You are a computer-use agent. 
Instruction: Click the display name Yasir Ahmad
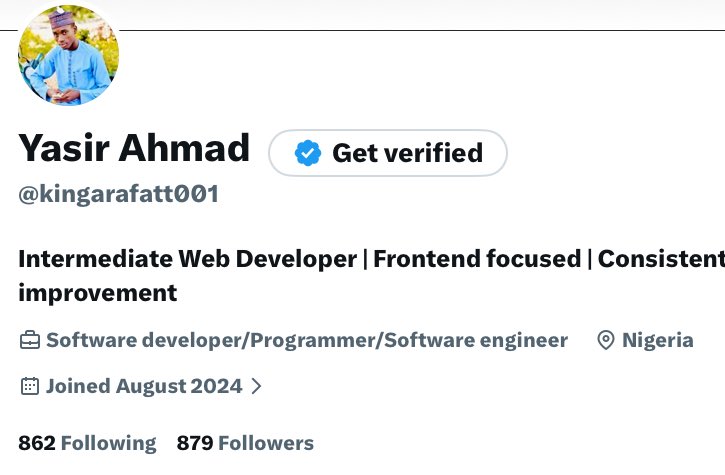click(x=134, y=149)
